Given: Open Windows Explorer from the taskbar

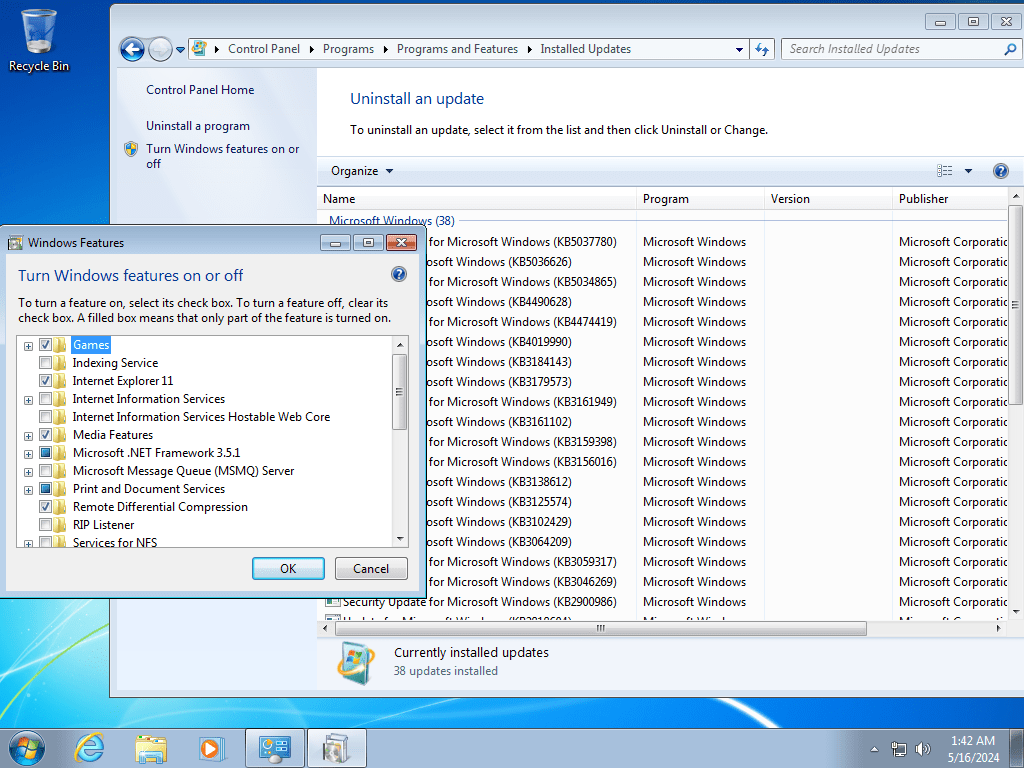Looking at the screenshot, I should coord(151,748).
